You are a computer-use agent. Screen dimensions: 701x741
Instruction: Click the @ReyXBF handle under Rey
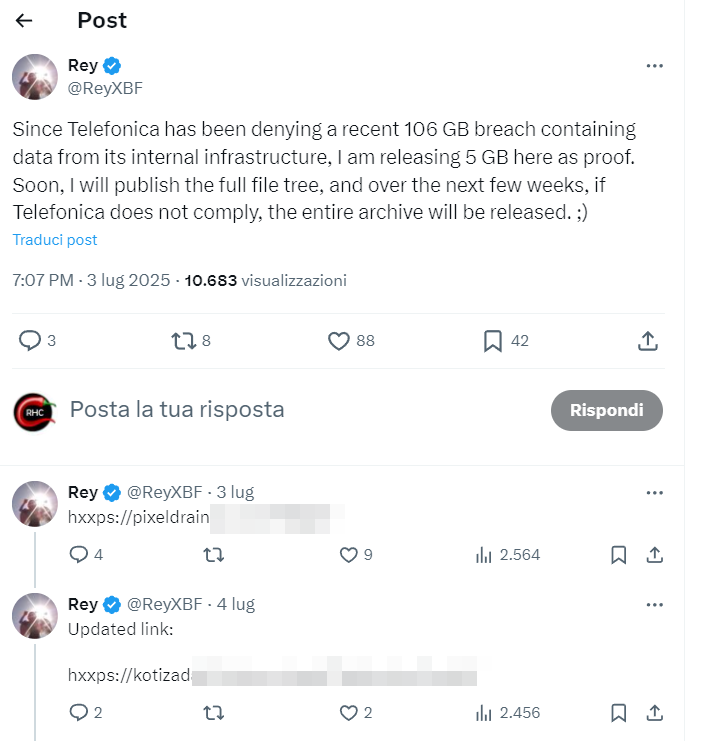pyautogui.click(x=105, y=88)
